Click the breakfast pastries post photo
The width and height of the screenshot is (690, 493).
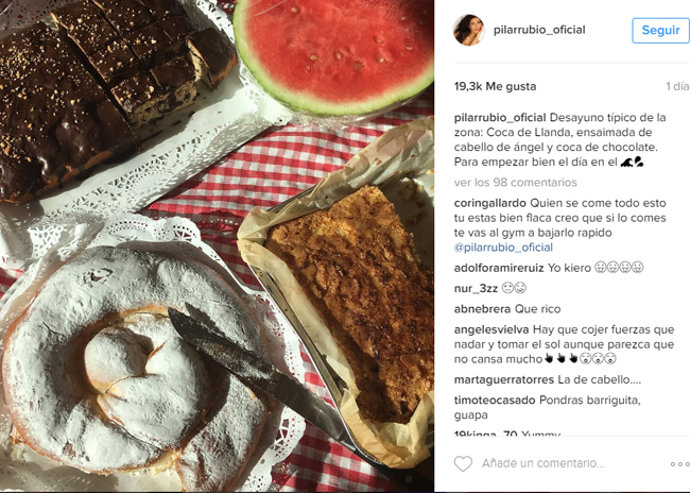coord(217,246)
